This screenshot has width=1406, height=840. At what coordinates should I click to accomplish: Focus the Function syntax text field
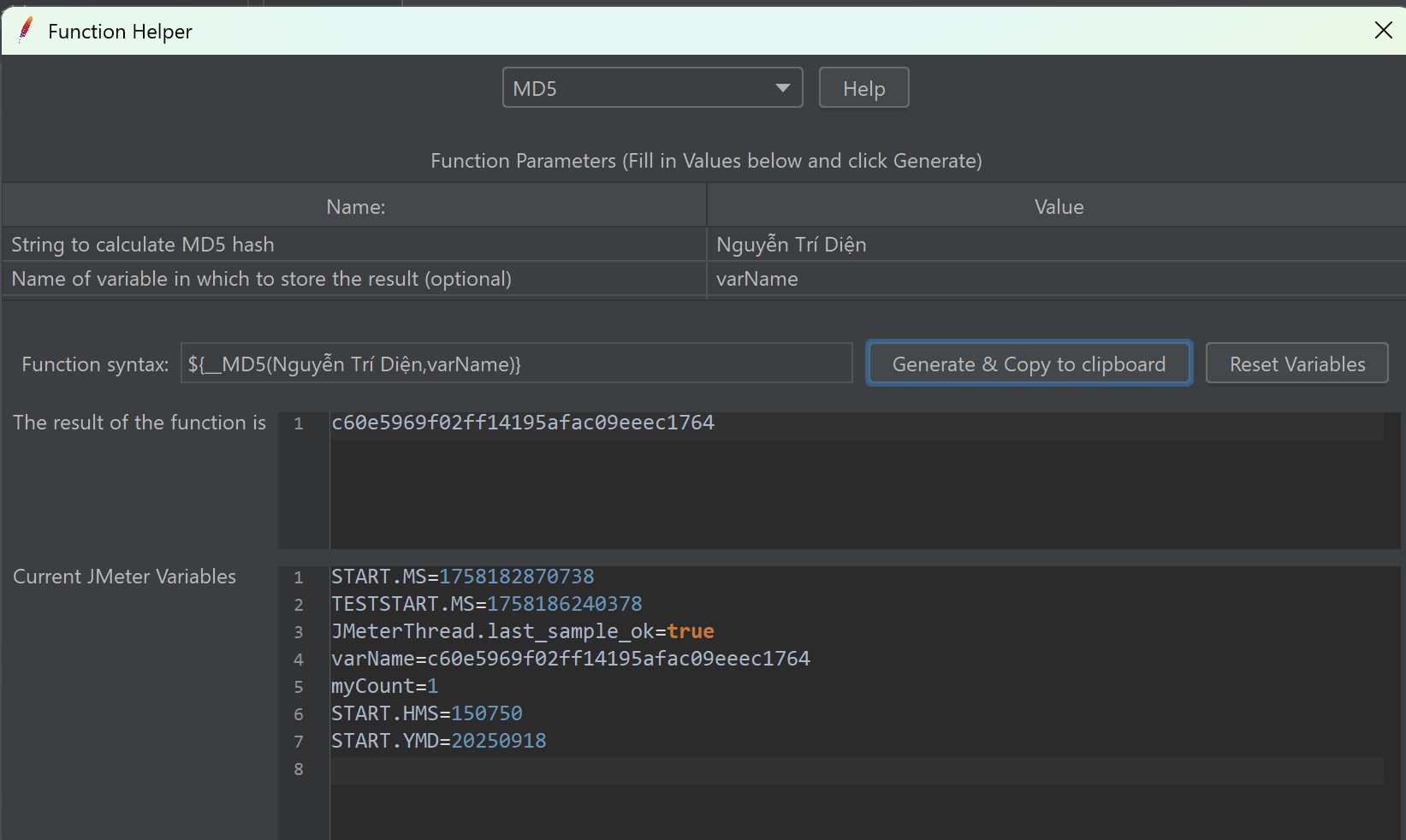516,364
